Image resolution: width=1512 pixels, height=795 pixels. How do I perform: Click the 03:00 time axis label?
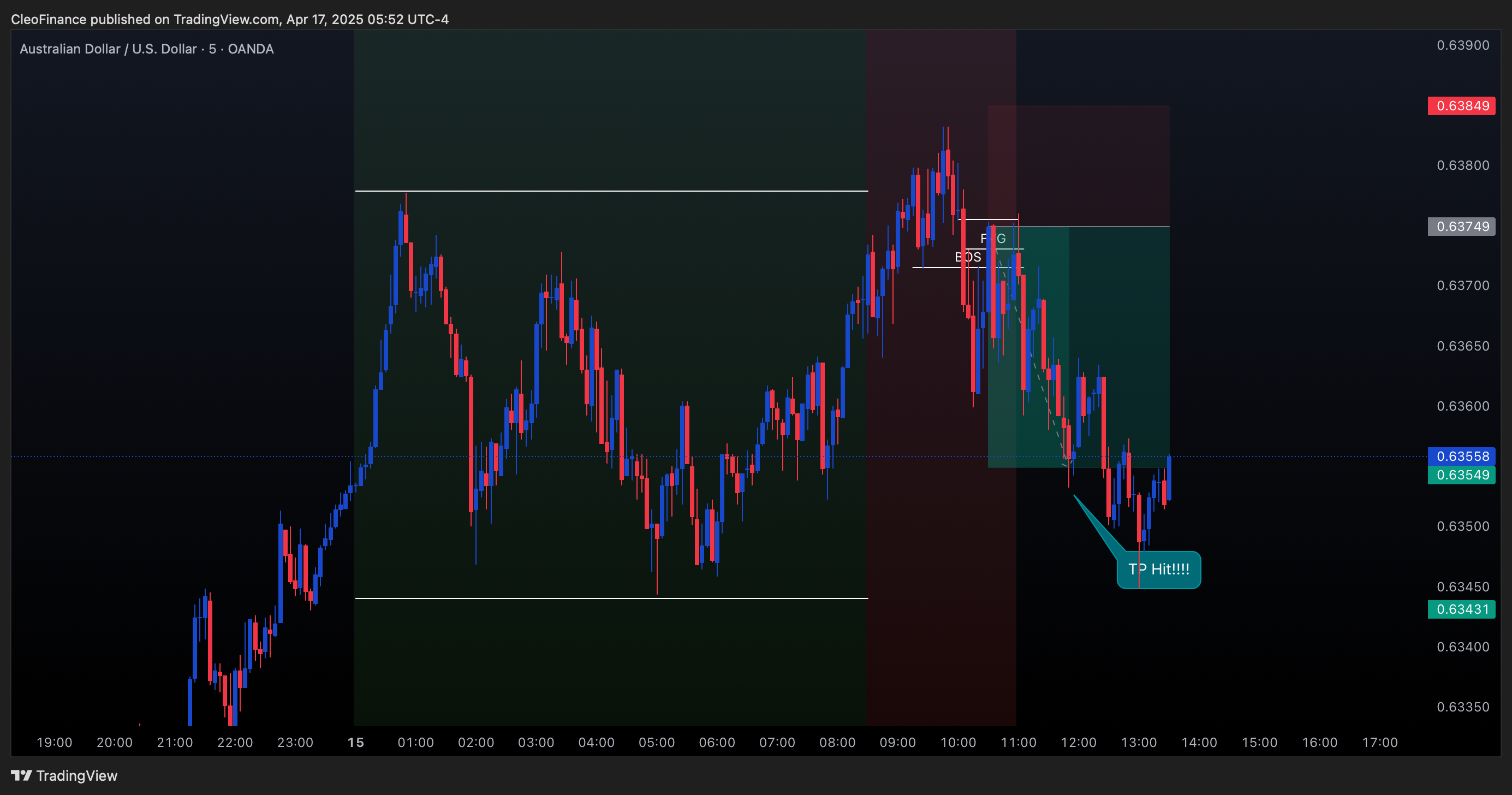point(536,742)
